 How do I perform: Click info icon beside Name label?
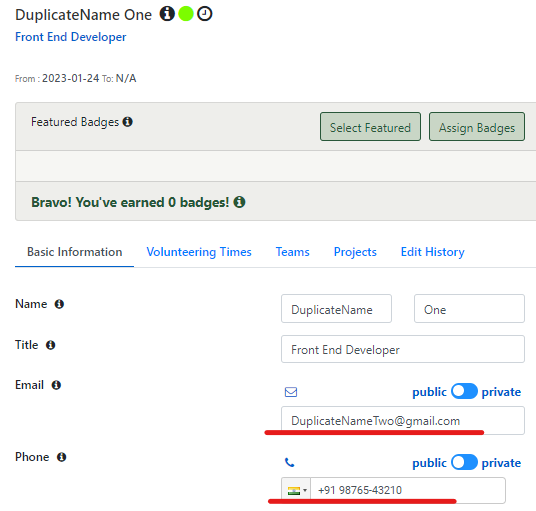(59, 304)
